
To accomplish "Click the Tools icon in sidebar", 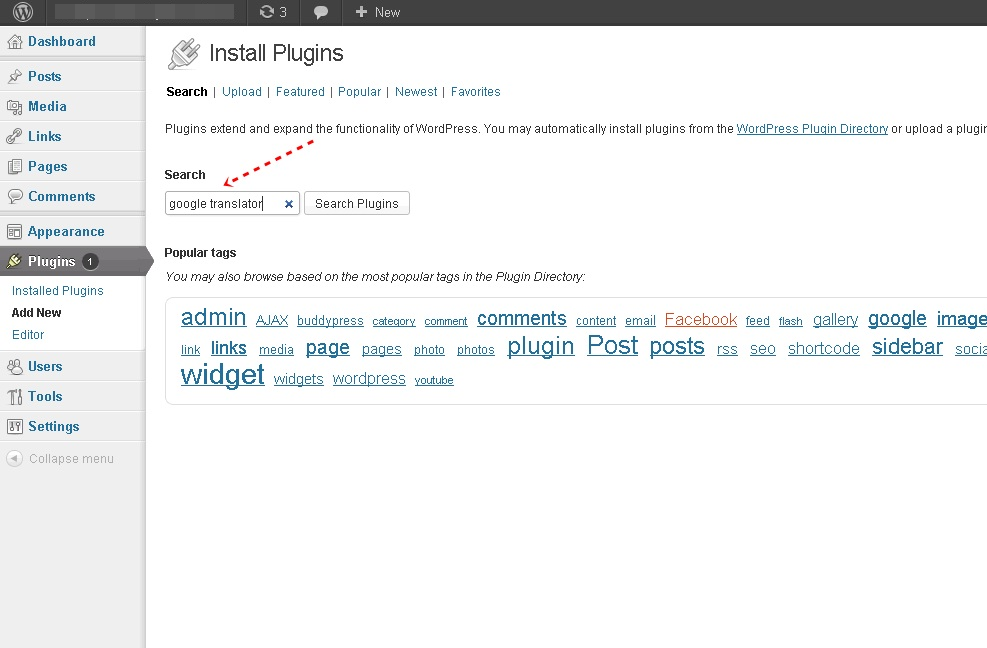I will 14,397.
